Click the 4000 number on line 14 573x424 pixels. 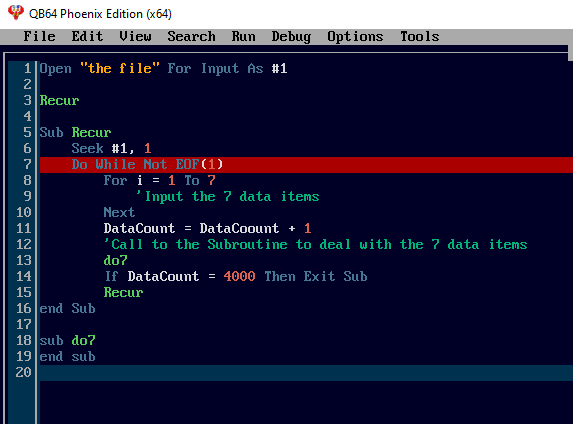tap(239, 276)
